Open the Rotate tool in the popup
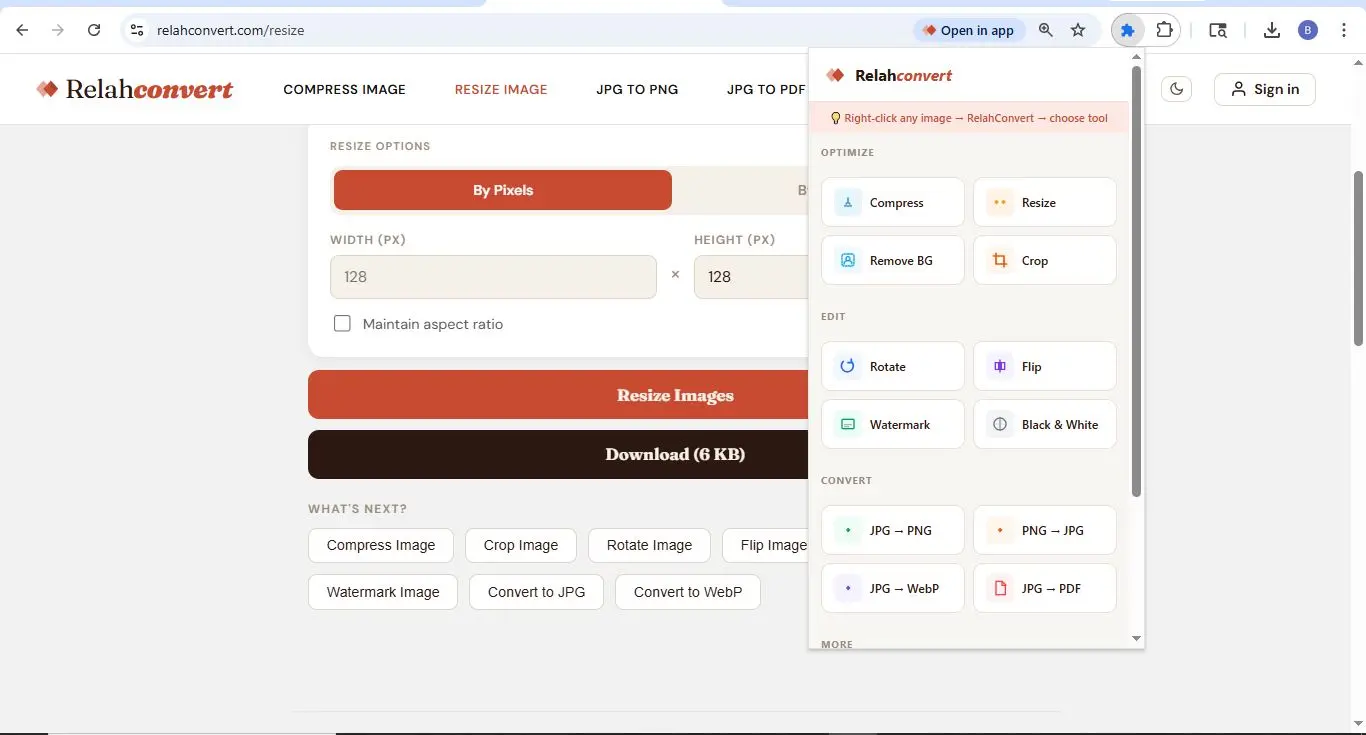1366x735 pixels. (892, 366)
